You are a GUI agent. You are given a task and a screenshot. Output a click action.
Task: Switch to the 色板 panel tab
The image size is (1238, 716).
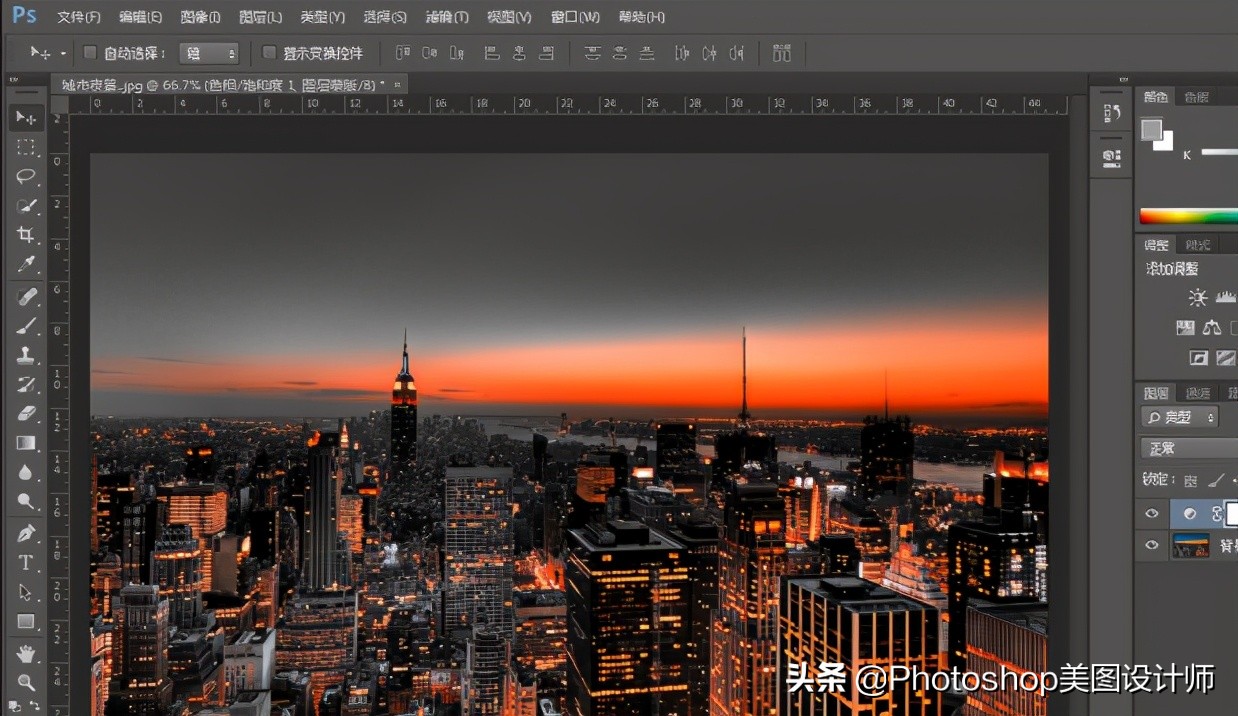click(x=1195, y=96)
